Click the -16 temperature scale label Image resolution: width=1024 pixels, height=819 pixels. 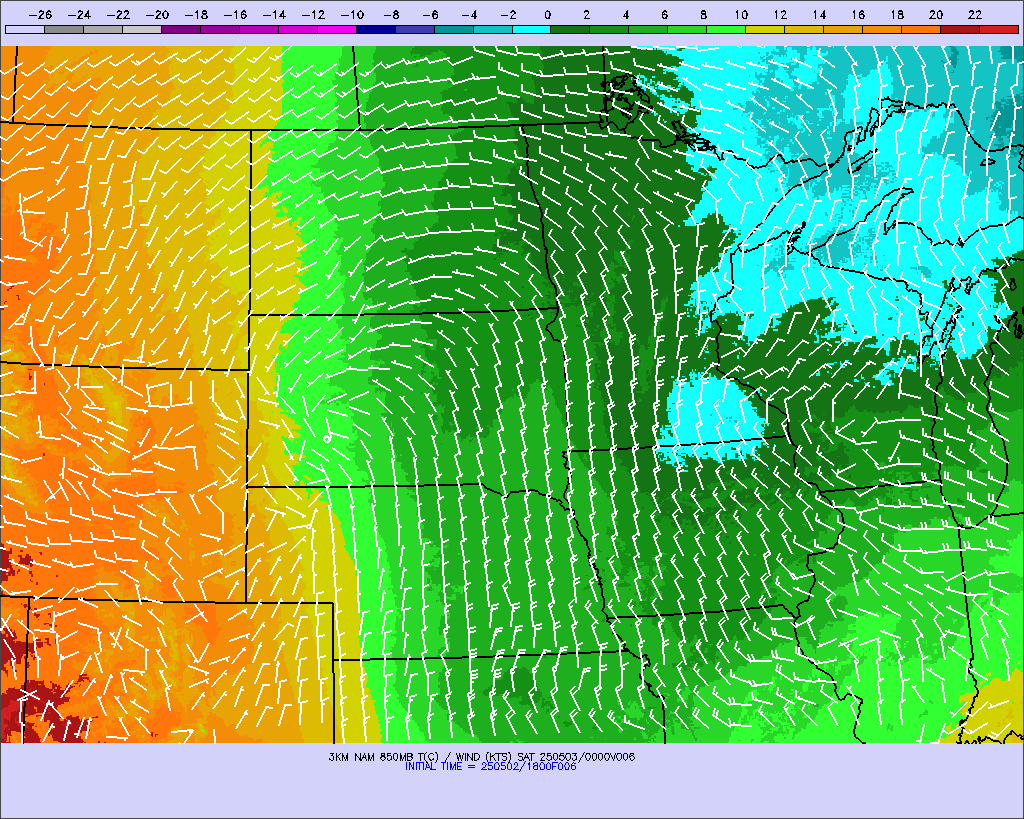click(x=235, y=14)
